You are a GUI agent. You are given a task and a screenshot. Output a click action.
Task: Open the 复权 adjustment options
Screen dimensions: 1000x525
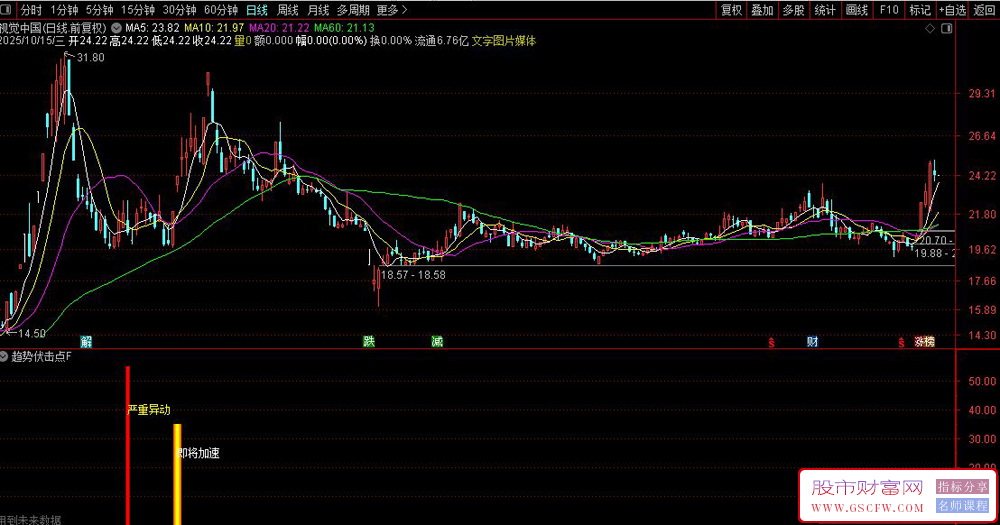pos(732,10)
